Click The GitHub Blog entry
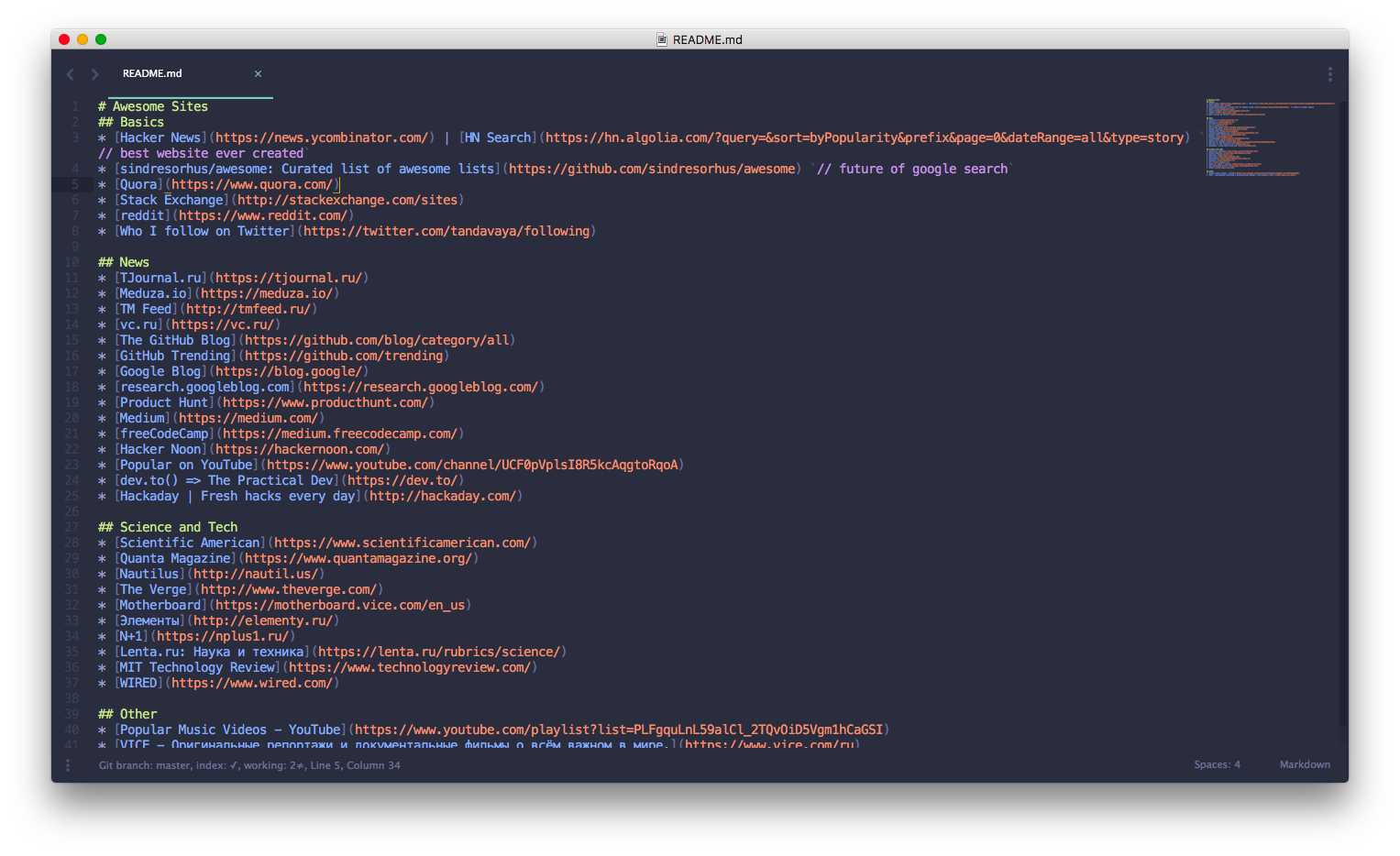Screen dimensions: 1400x856 pyautogui.click(x=306, y=340)
